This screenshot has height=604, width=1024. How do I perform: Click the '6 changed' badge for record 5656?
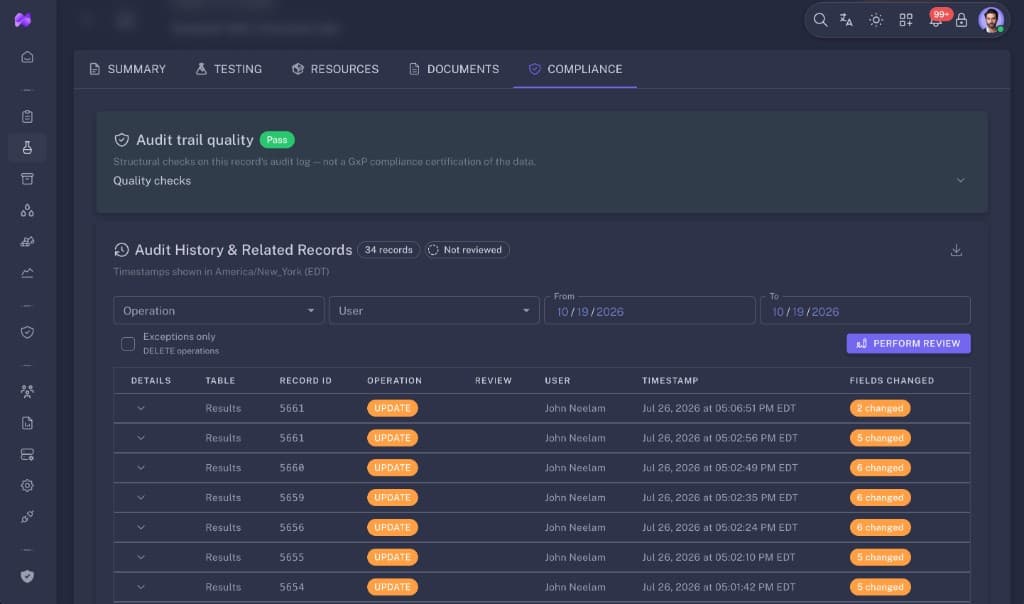[880, 528]
